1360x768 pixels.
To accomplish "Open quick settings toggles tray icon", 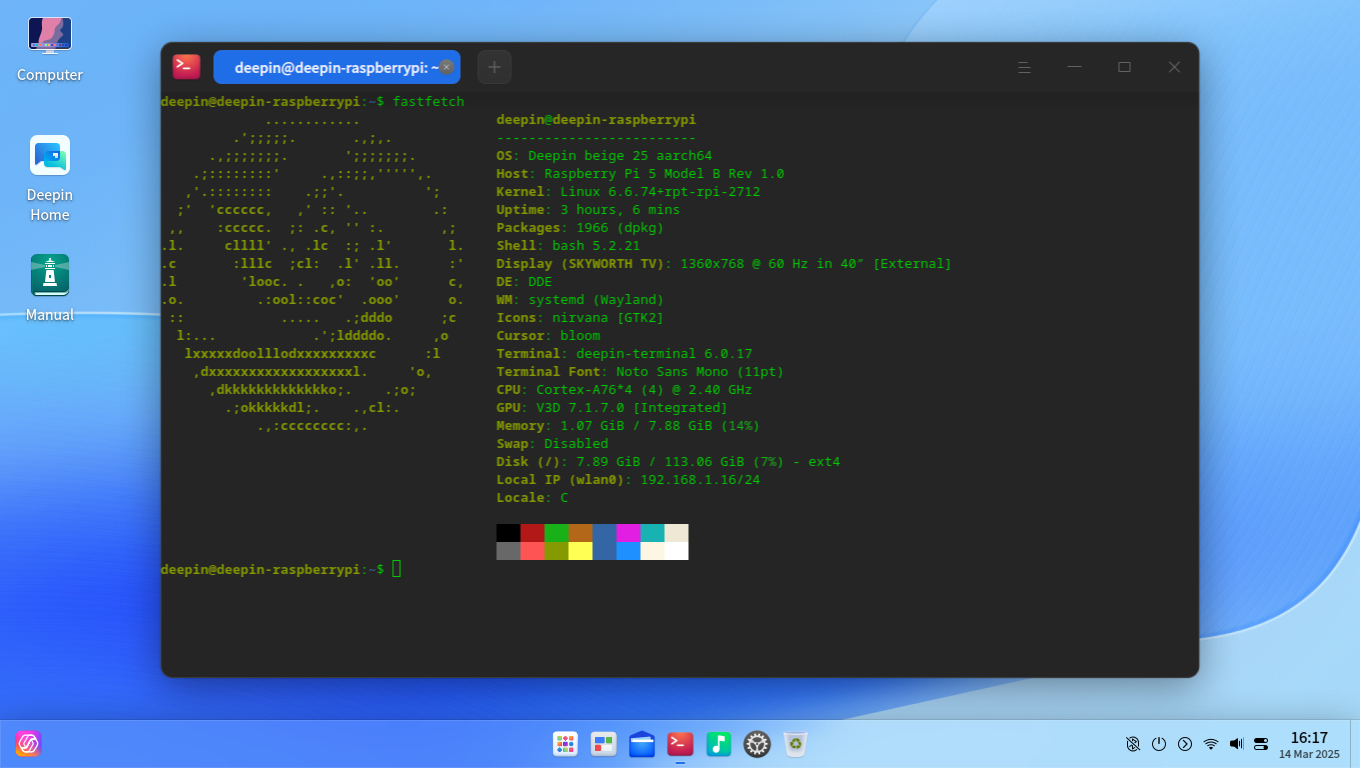I will (1261, 744).
